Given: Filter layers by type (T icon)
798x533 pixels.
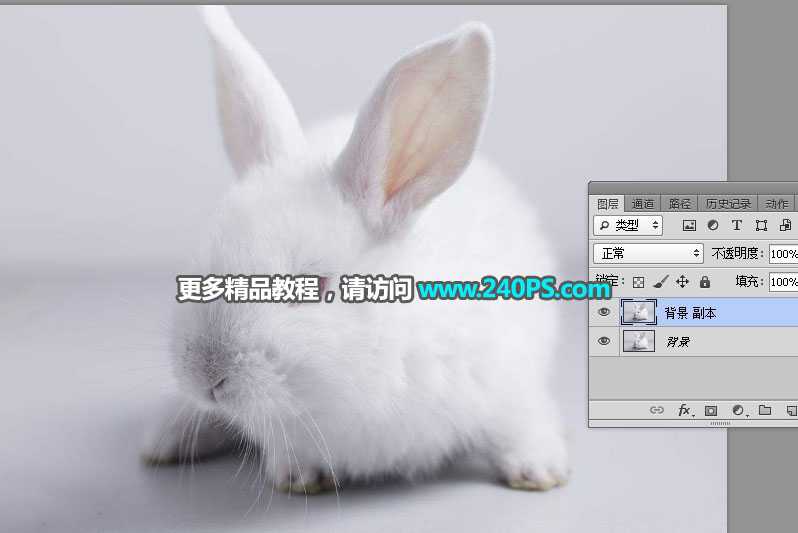Looking at the screenshot, I should click(x=737, y=226).
